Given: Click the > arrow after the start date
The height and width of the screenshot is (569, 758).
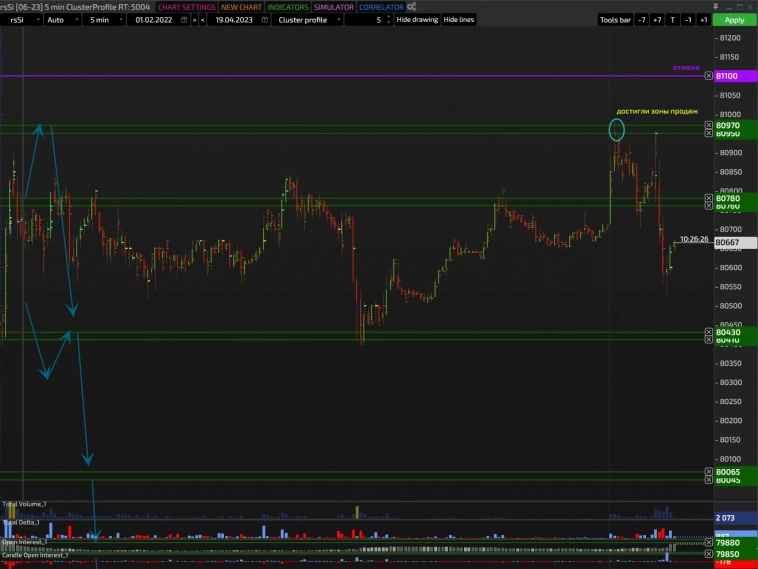Looking at the screenshot, I should tap(194, 20).
